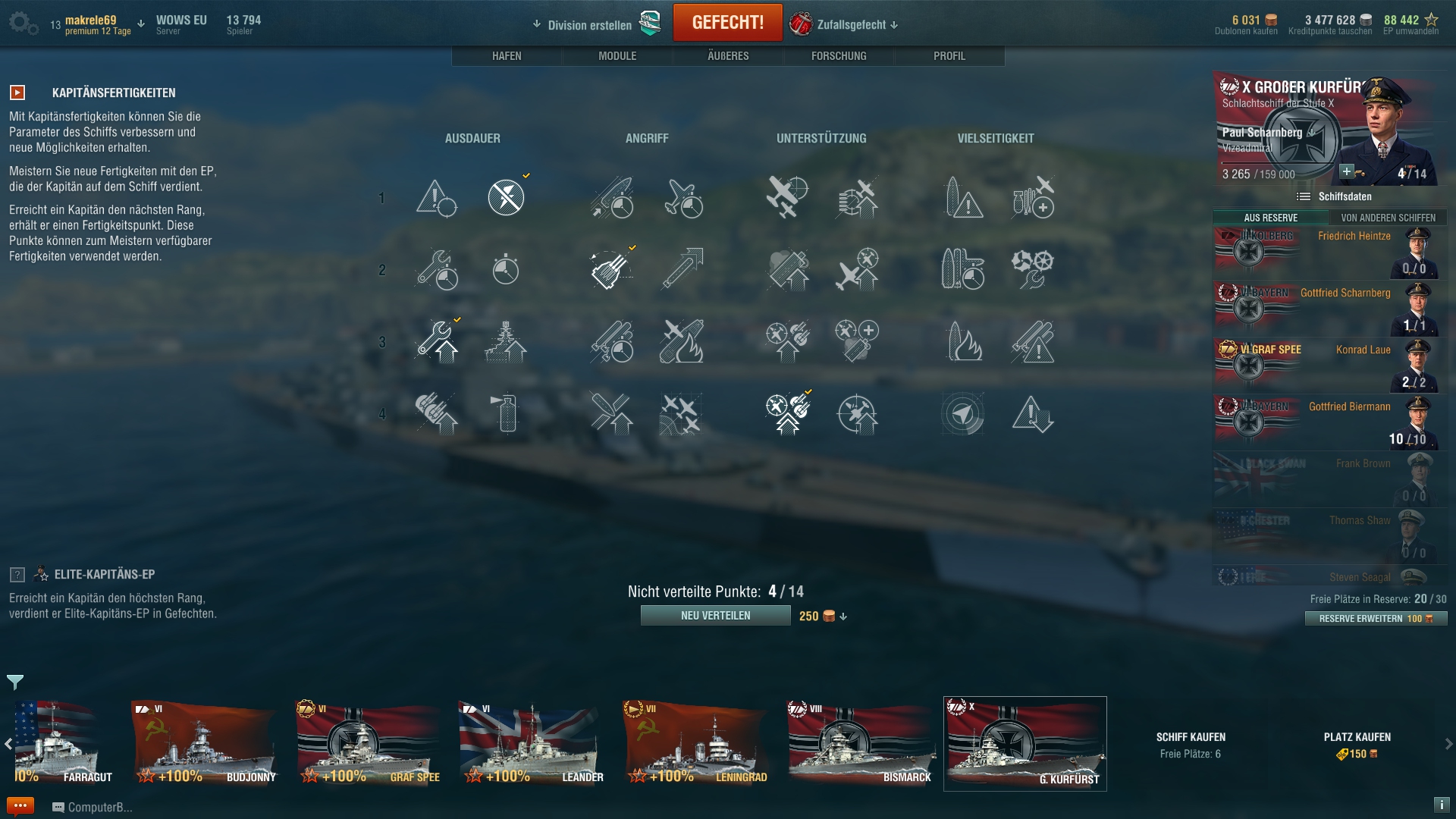Click the Neu verteilen button
This screenshot has width=1456, height=819.
pos(715,616)
